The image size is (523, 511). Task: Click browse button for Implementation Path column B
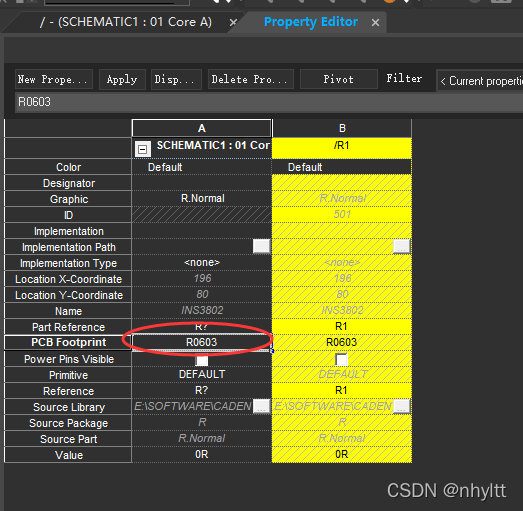click(402, 247)
